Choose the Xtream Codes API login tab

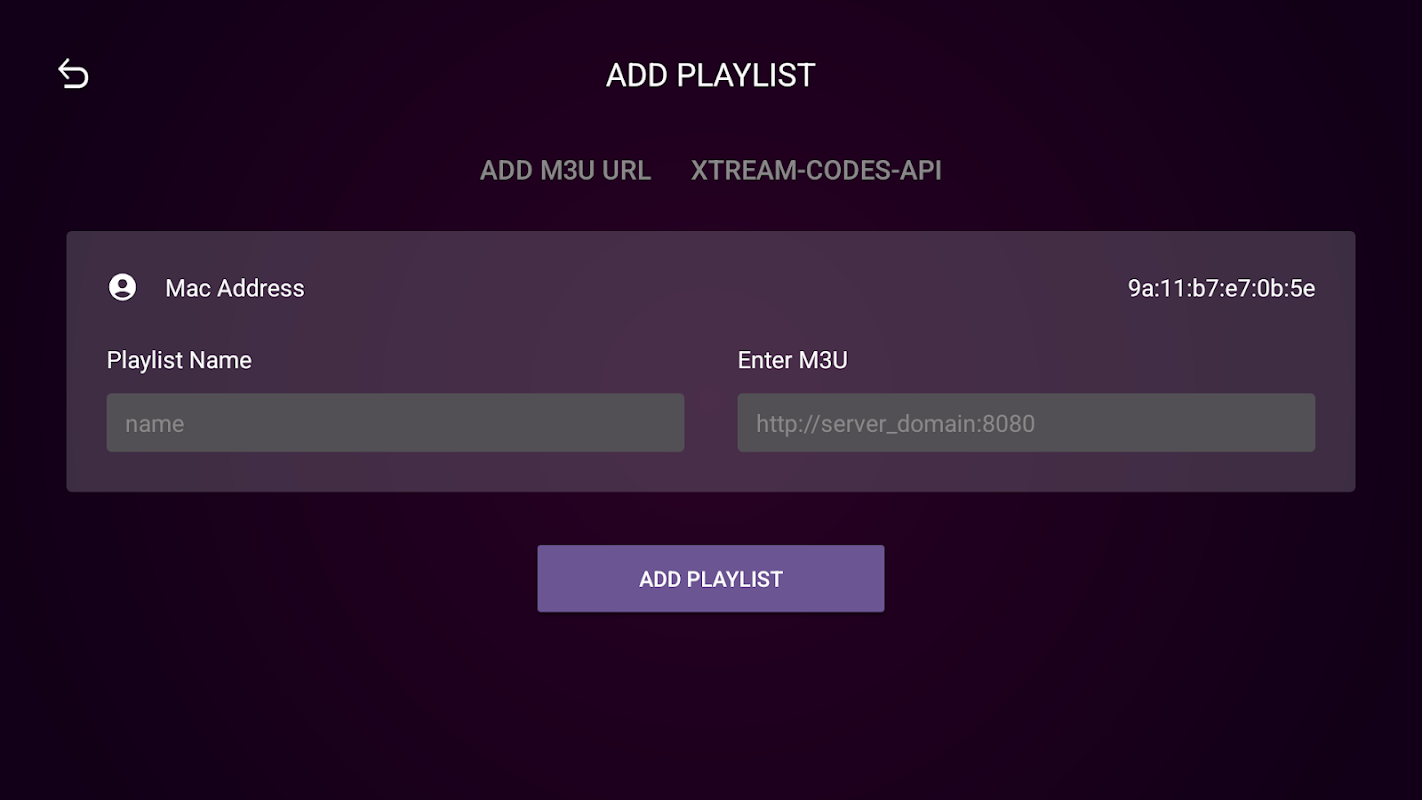tap(816, 170)
